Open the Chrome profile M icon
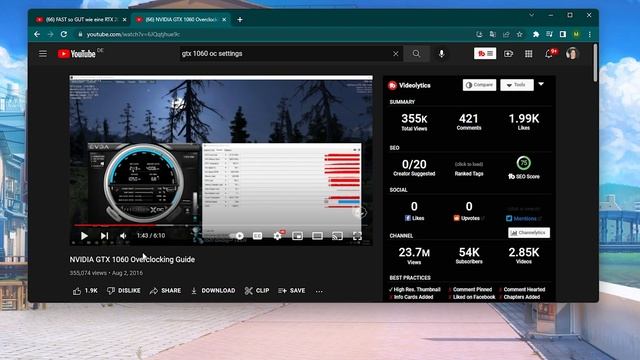The image size is (640, 360). click(x=576, y=34)
